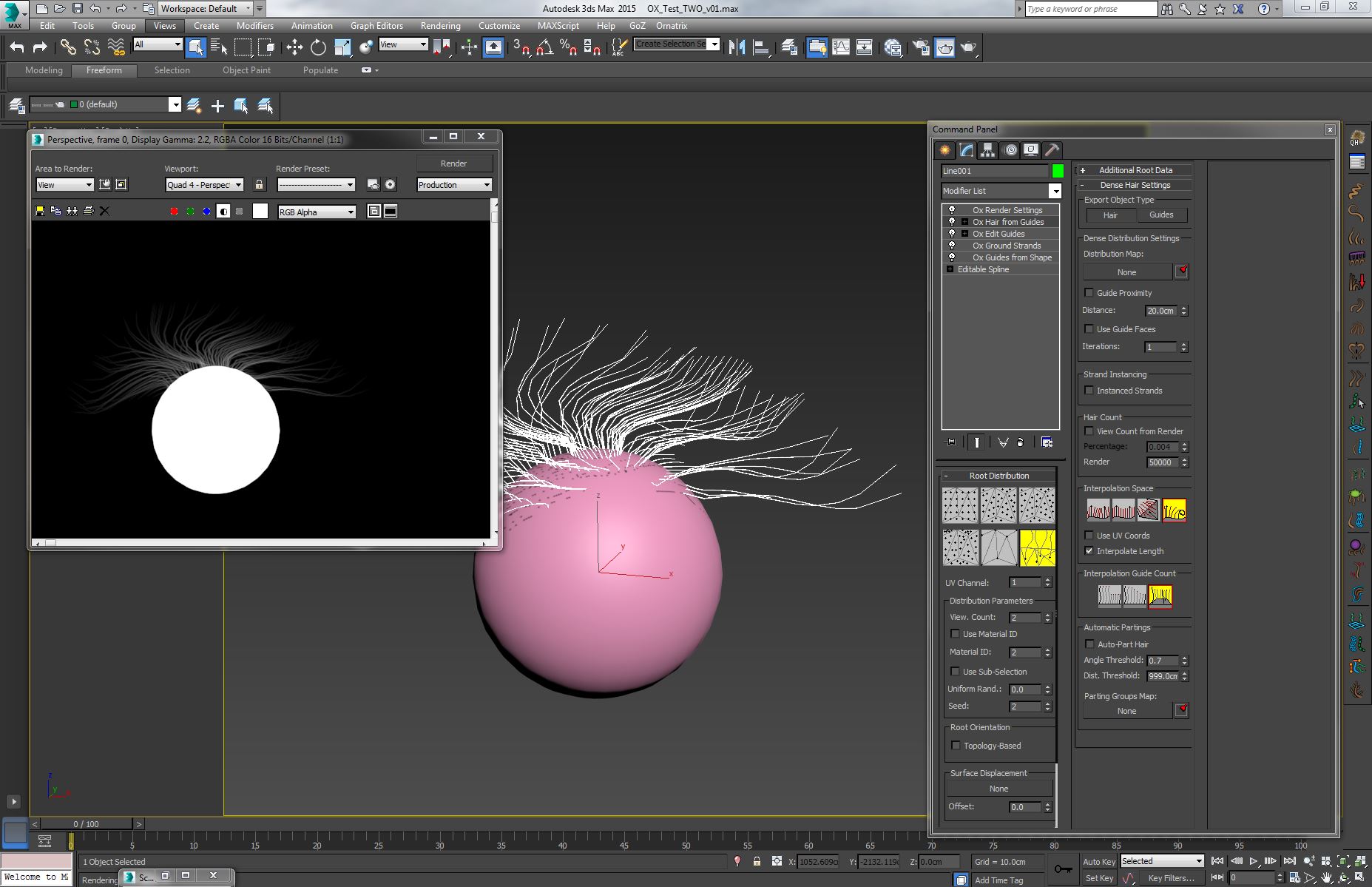Open the Modify tab in Command Panel
This screenshot has width=1372, height=887.
(967, 150)
